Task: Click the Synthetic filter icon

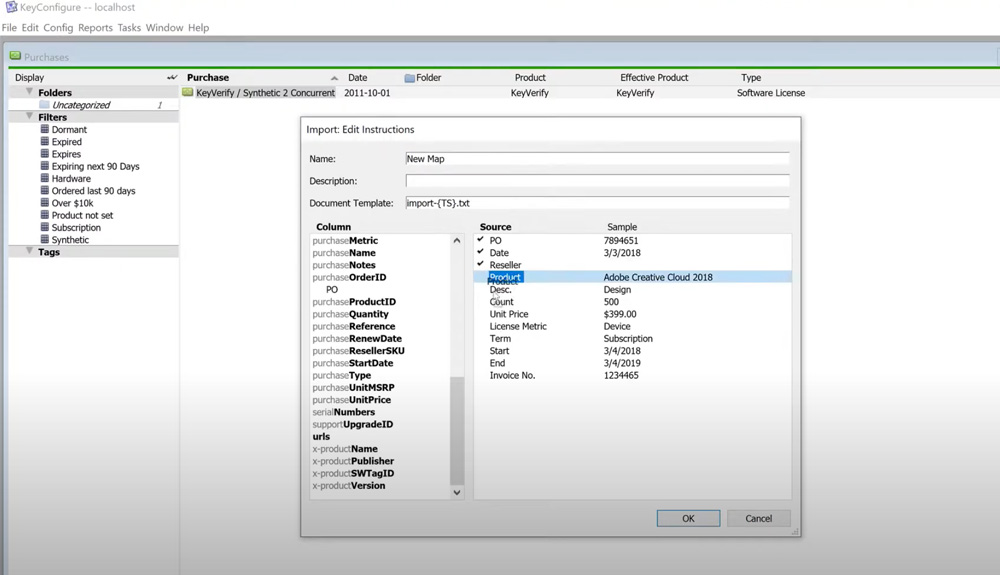Action: (x=45, y=239)
